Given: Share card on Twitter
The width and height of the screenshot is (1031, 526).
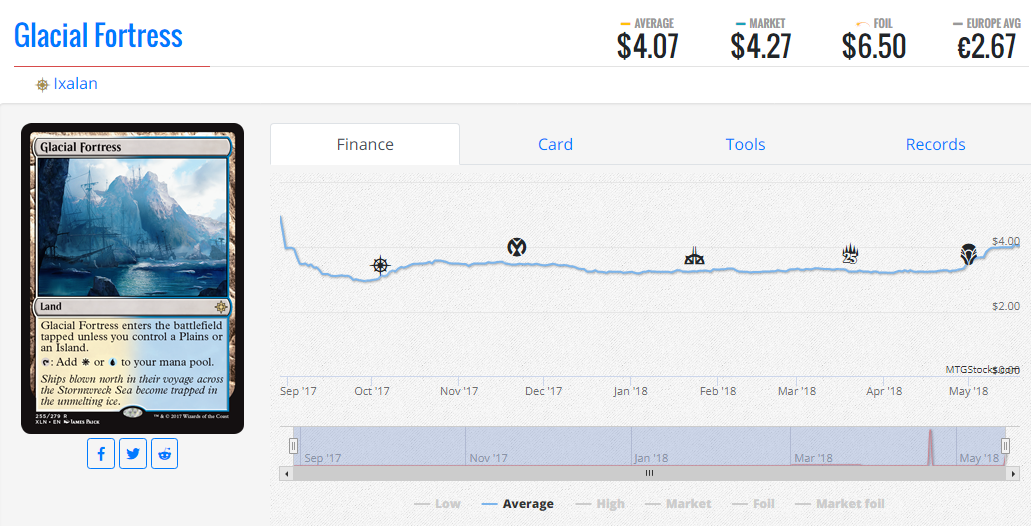Looking at the screenshot, I should click(133, 454).
